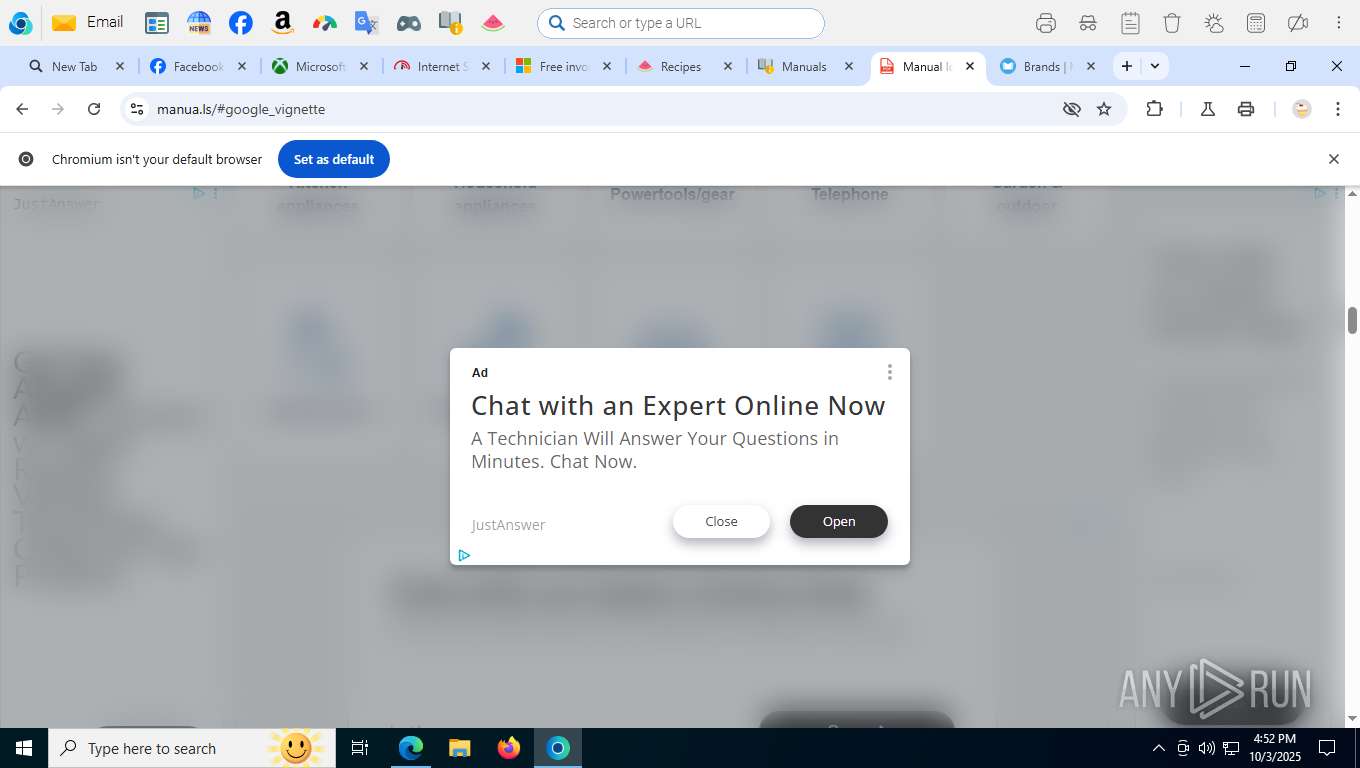Open the Facebook shortcut icon in the top bar

(x=241, y=23)
